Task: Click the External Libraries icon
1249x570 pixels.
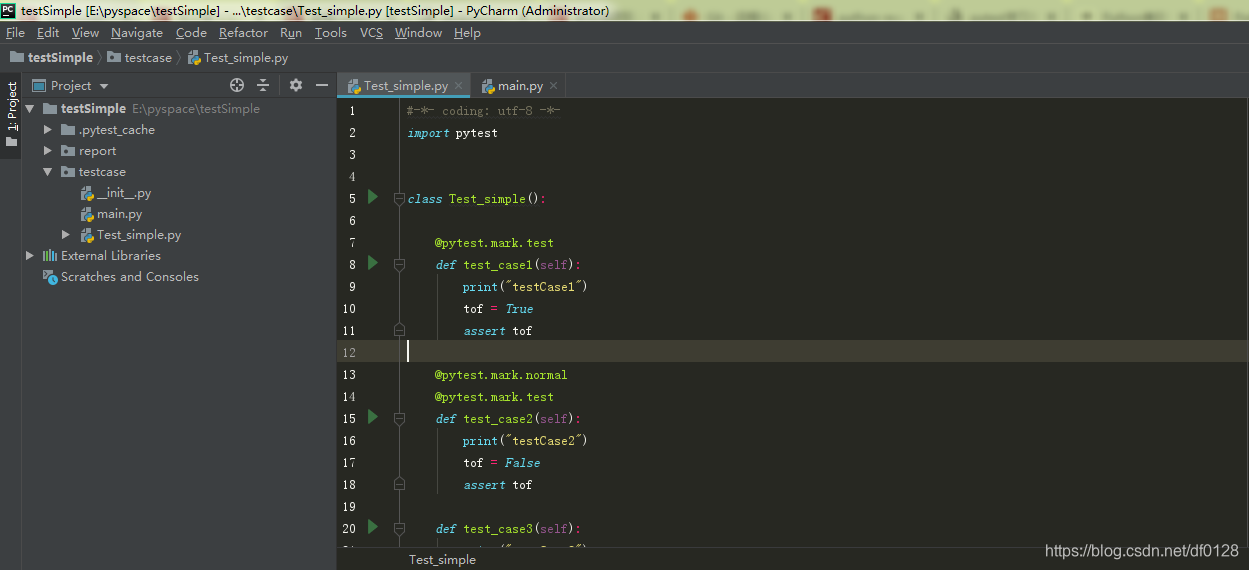Action: [x=50, y=256]
